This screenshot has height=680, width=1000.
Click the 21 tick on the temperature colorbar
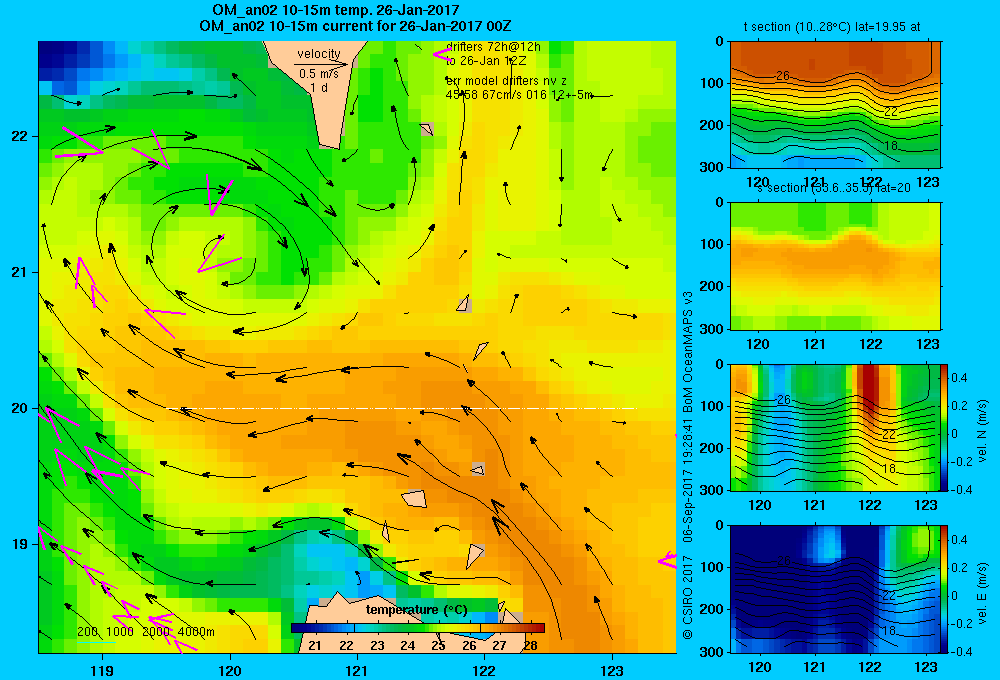click(x=314, y=646)
